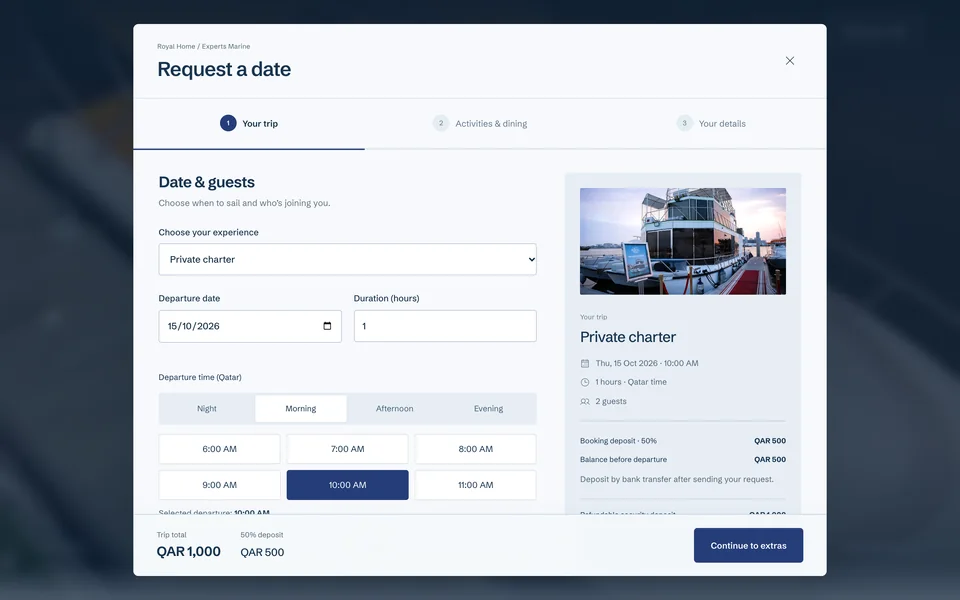This screenshot has width=960, height=600.
Task: Click the step 2 circle for Activities & dining
Action: [441, 123]
